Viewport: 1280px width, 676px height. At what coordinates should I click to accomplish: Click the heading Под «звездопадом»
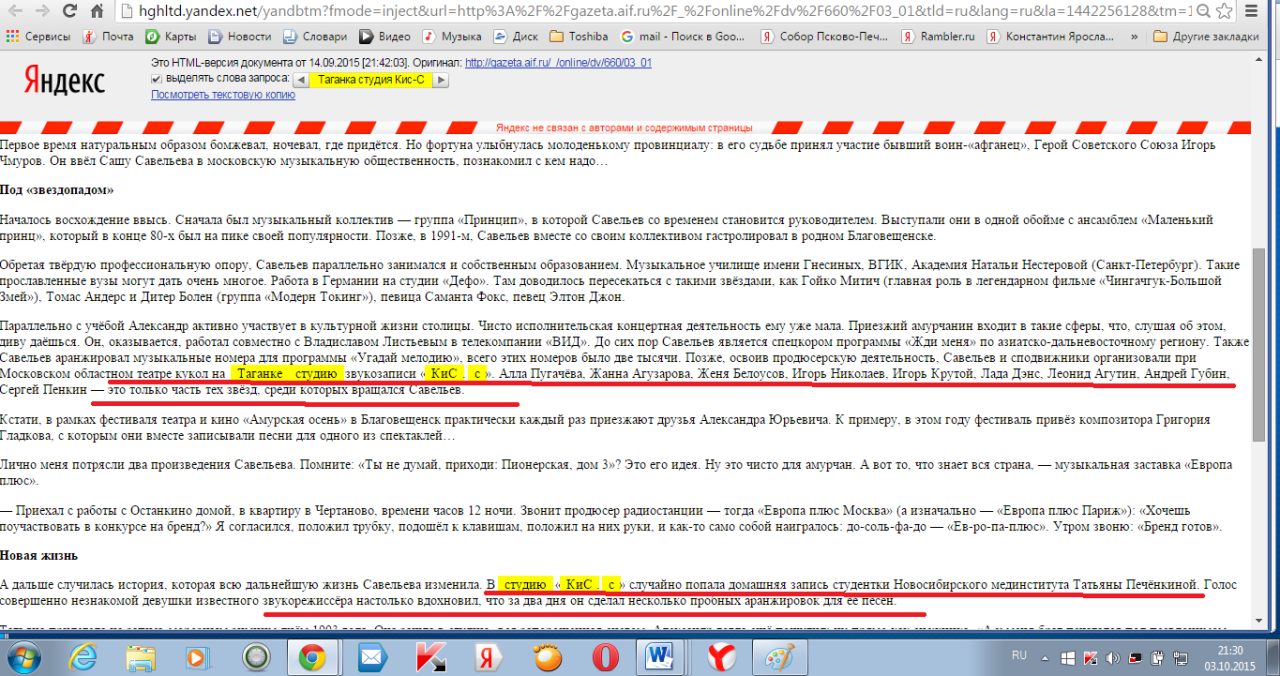point(57,189)
